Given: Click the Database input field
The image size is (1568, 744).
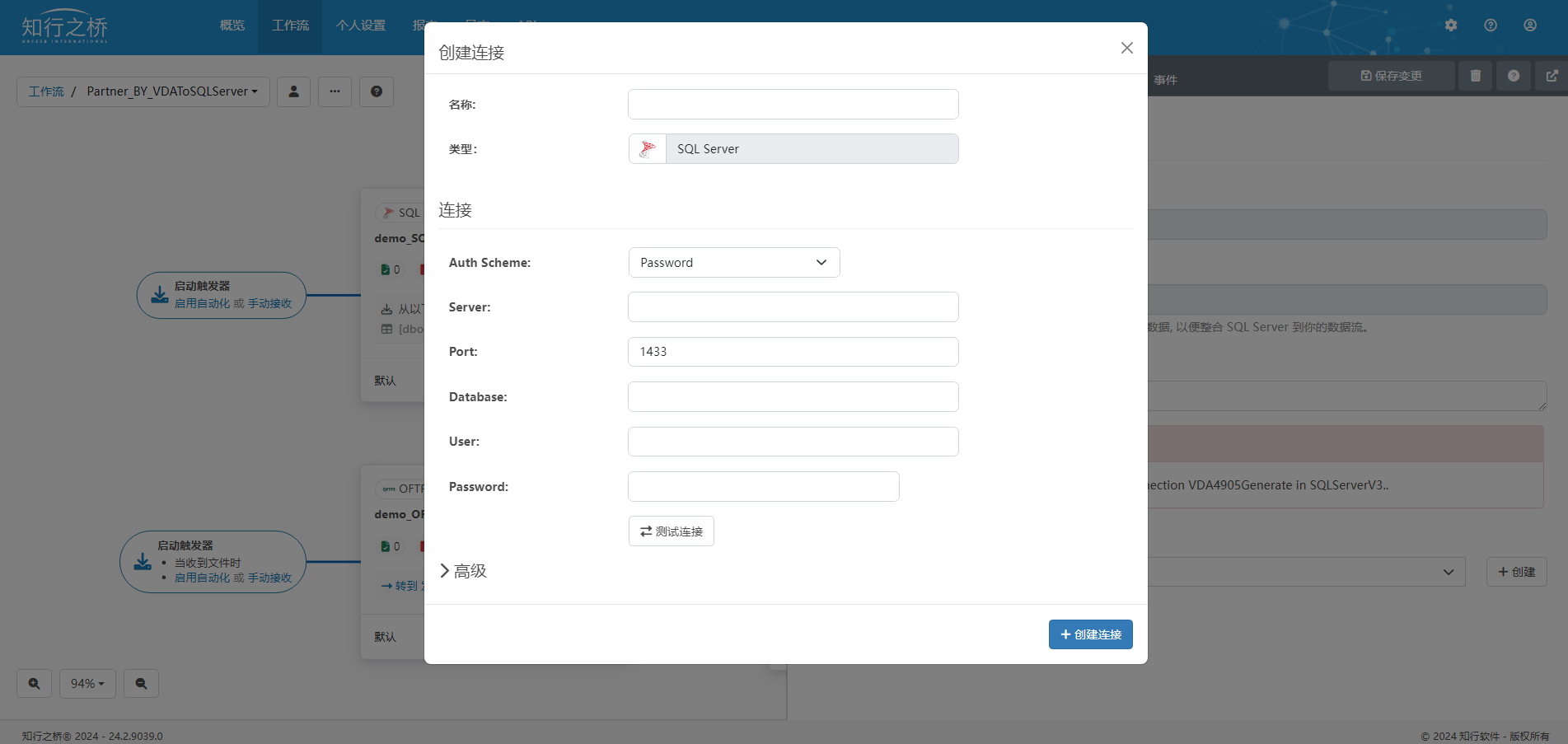Looking at the screenshot, I should (x=793, y=397).
